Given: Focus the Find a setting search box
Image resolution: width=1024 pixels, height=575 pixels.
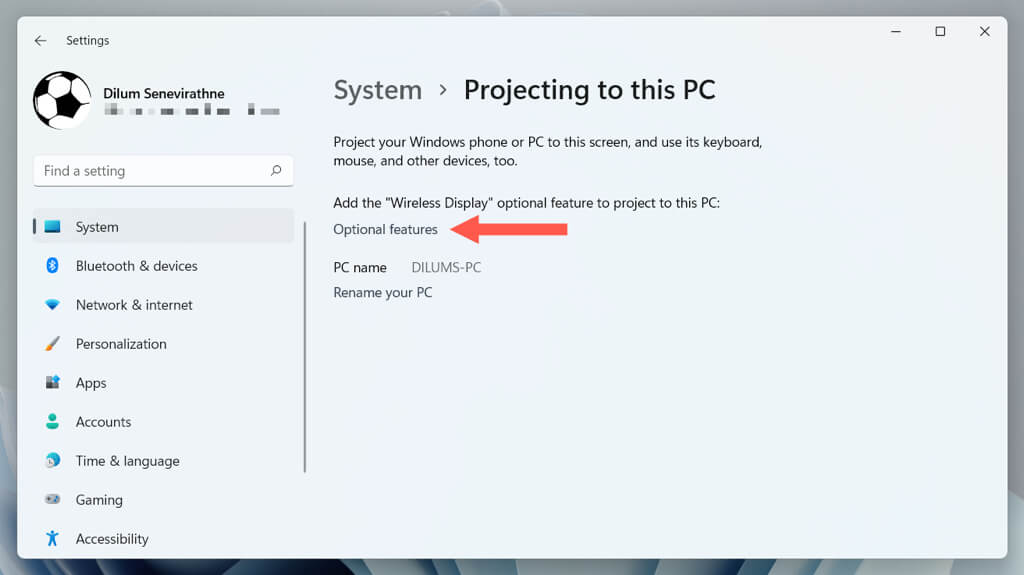Looking at the screenshot, I should (x=163, y=171).
